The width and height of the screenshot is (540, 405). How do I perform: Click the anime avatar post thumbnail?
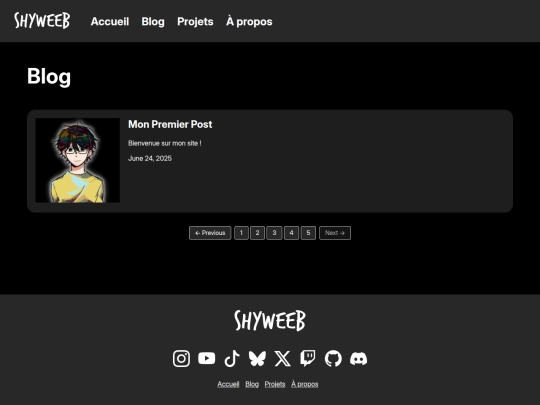(x=77, y=160)
